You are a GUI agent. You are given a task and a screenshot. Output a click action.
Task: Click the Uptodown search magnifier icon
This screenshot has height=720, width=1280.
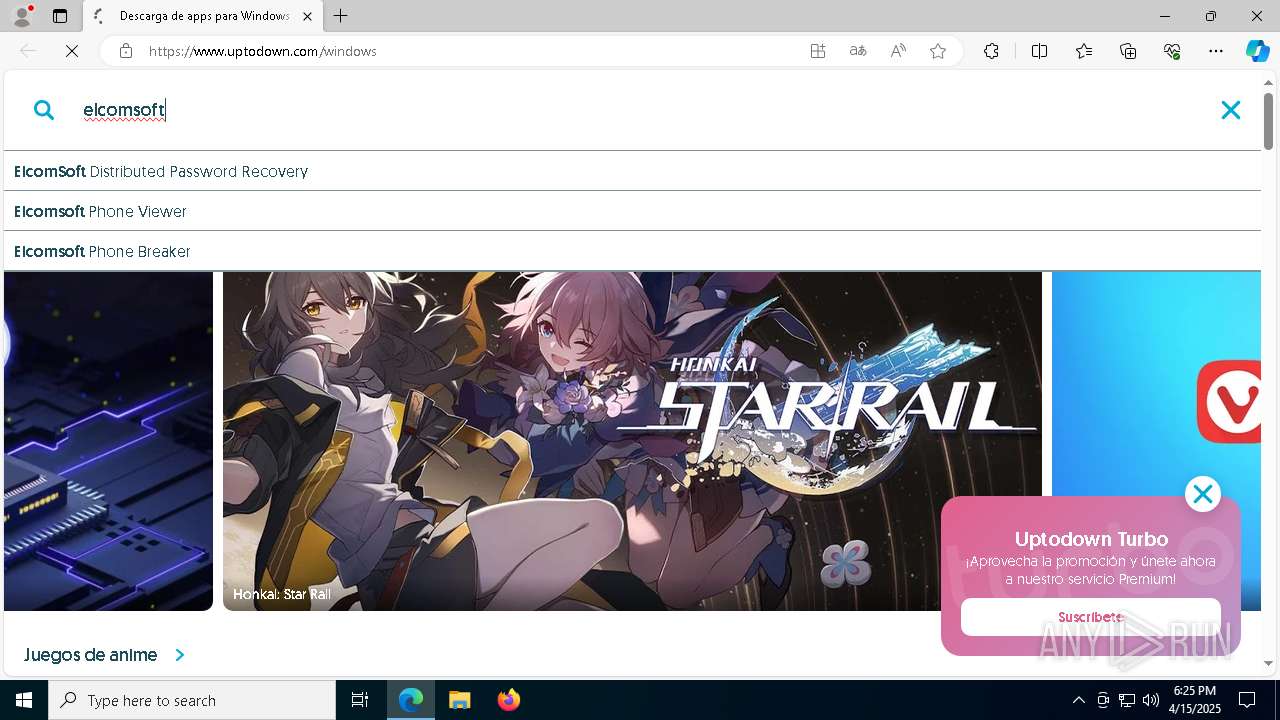[x=43, y=110]
